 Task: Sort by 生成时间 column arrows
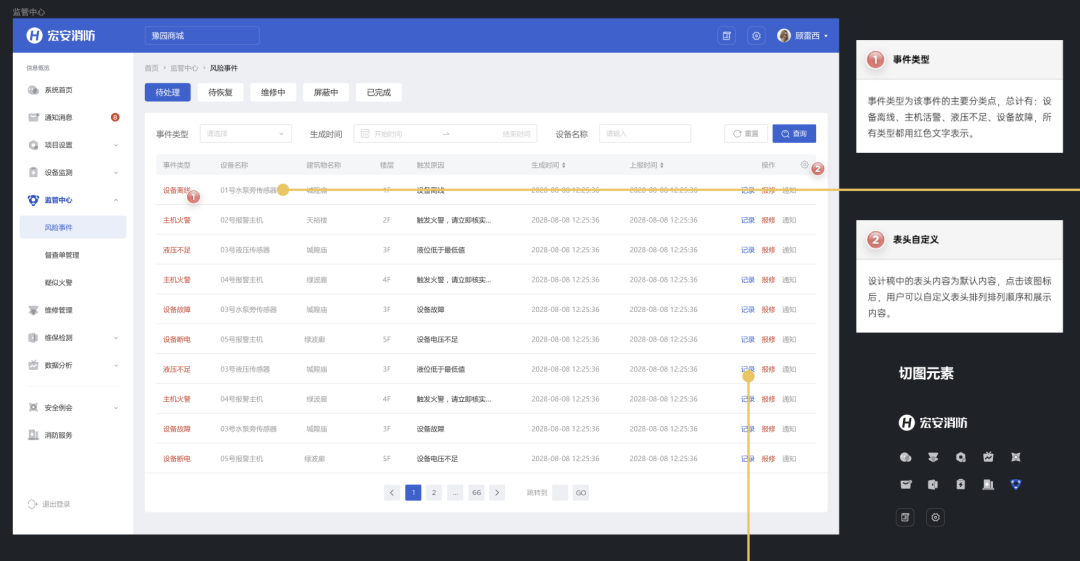click(565, 165)
